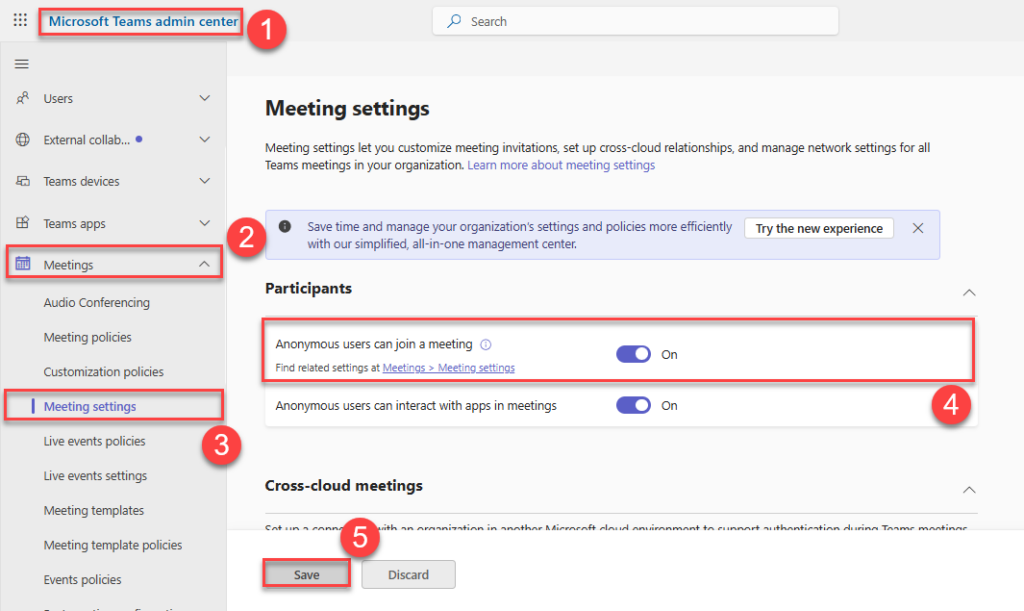Click the Teams apps icon

pyautogui.click(x=22, y=223)
